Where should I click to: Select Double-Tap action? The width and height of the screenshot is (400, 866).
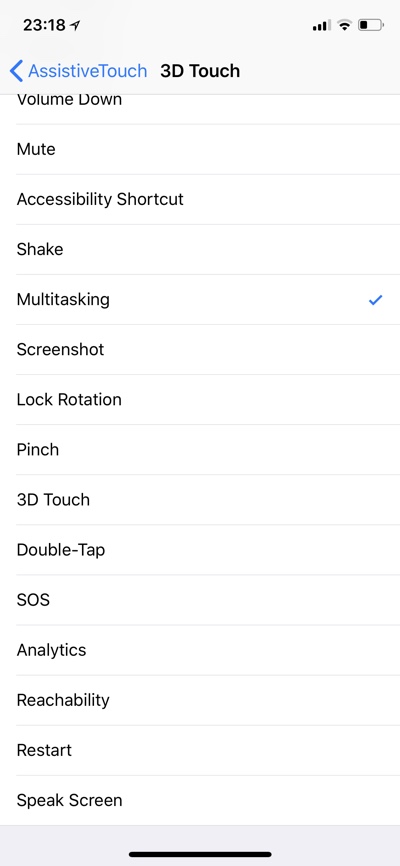click(x=200, y=550)
